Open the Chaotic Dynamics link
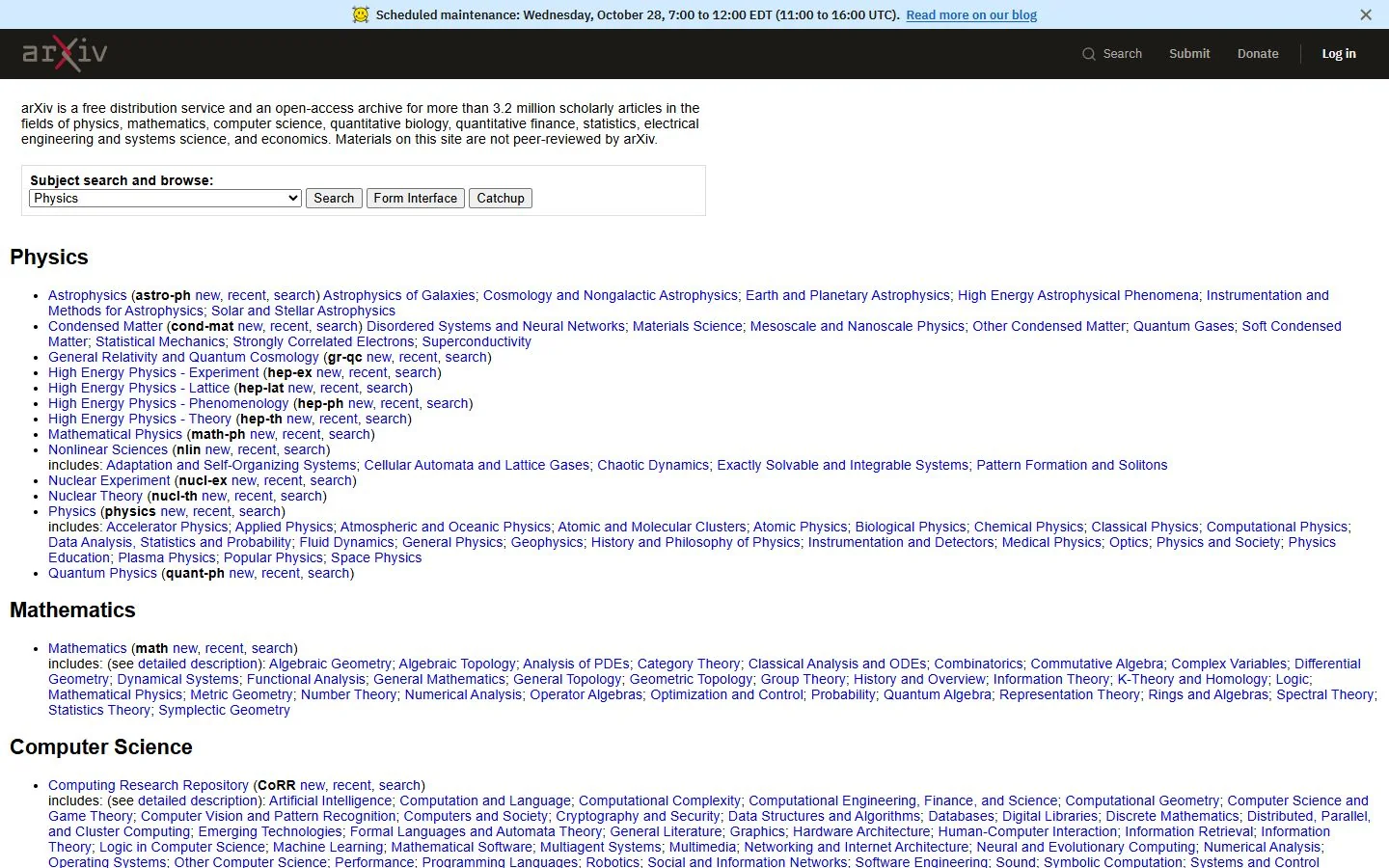The image size is (1389, 868). [653, 465]
